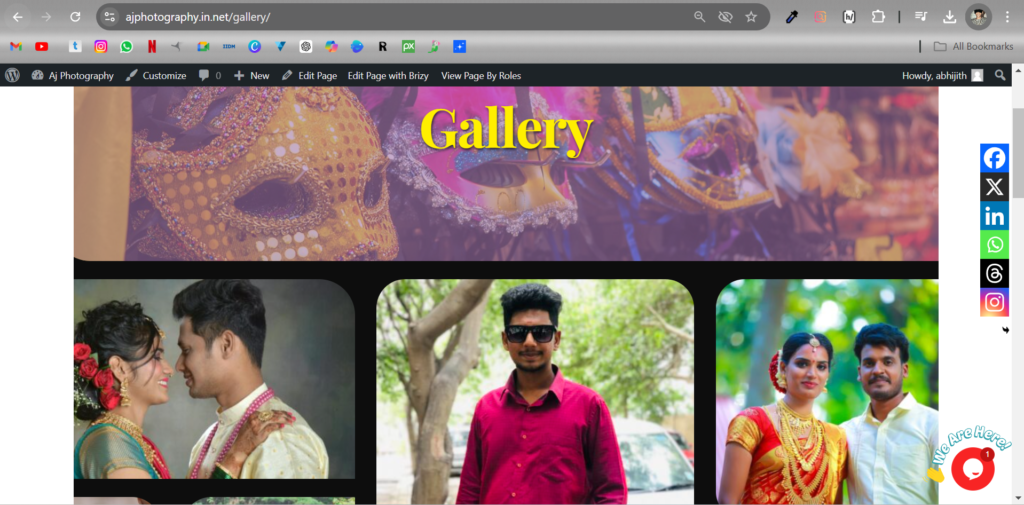
Task: Open the Google Meet bookmark
Action: 203,46
